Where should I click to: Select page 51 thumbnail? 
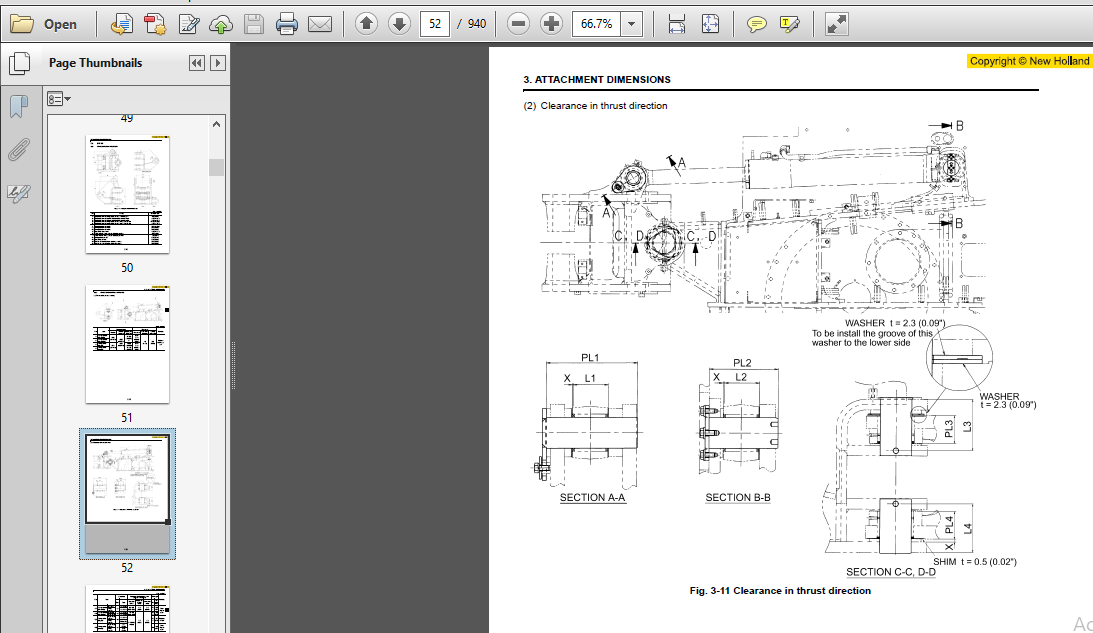click(128, 344)
